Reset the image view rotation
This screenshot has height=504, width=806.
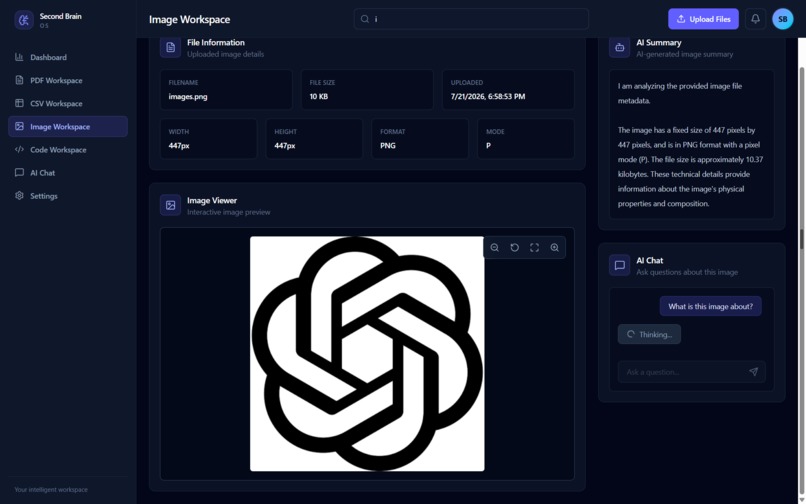pyautogui.click(x=515, y=247)
